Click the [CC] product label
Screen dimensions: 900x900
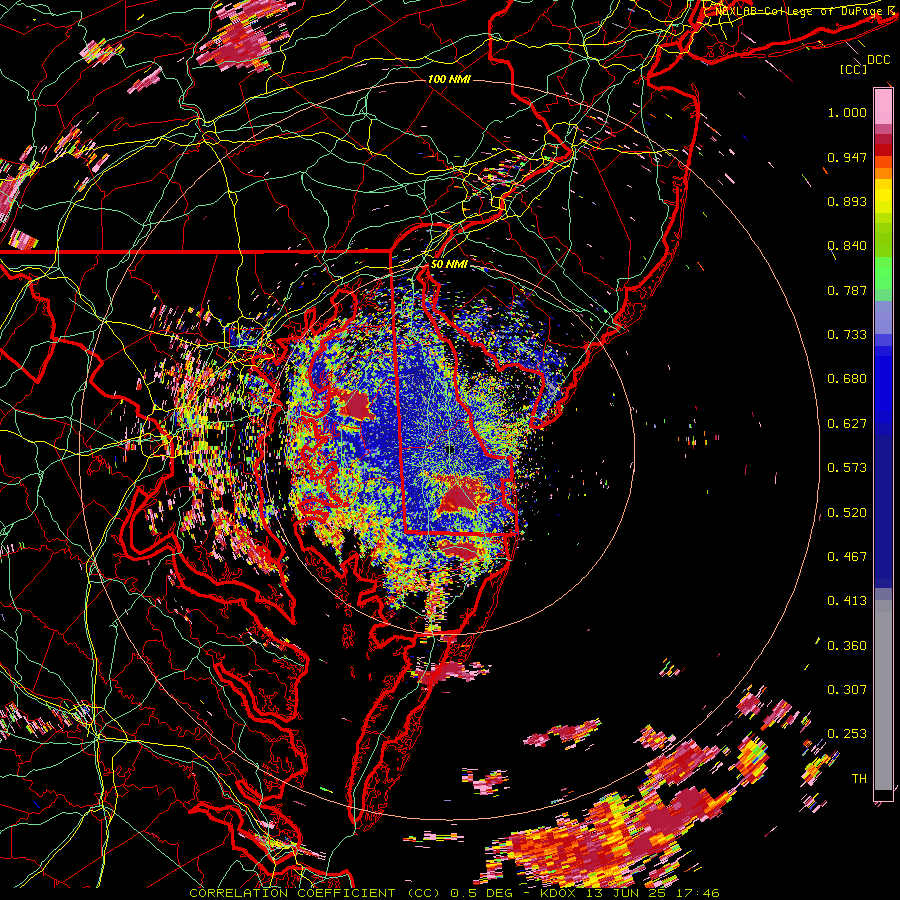(x=853, y=69)
